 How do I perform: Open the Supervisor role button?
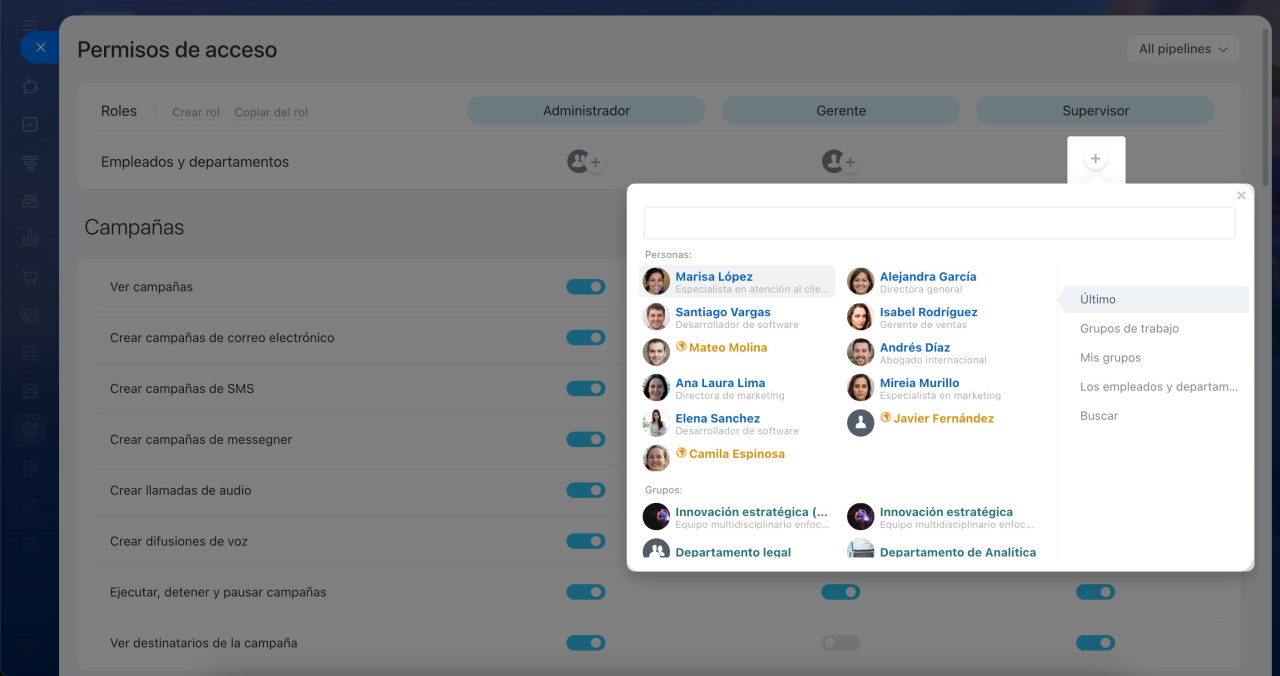pos(1096,111)
